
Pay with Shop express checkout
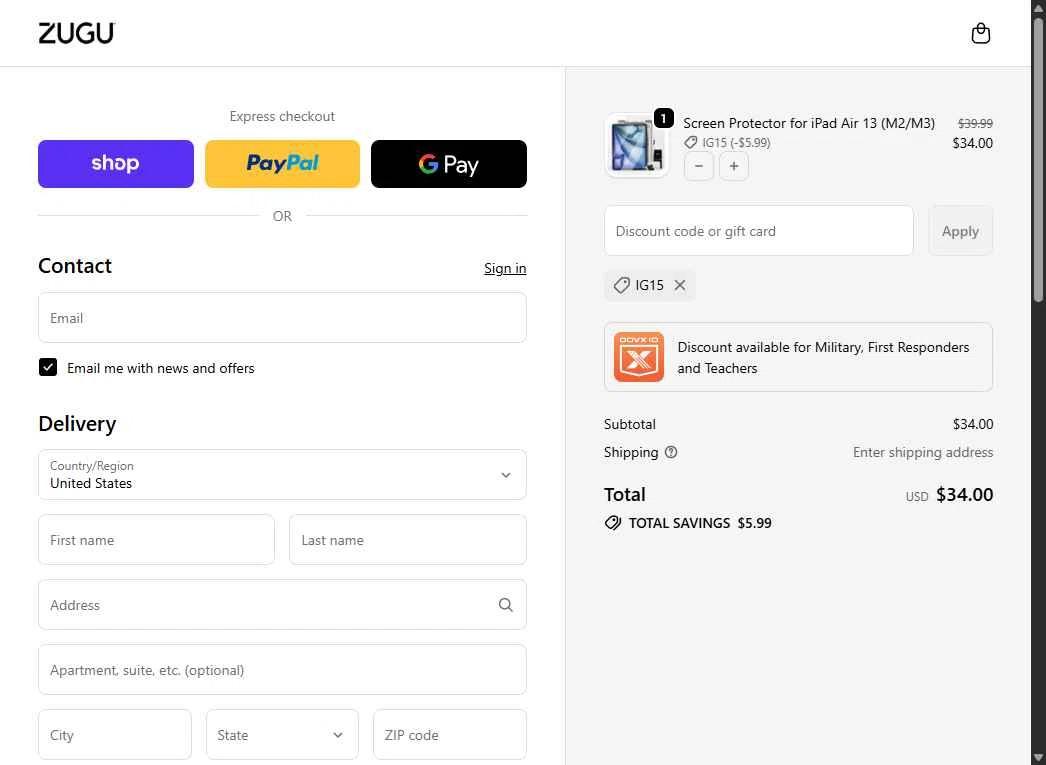pyautogui.click(x=116, y=164)
